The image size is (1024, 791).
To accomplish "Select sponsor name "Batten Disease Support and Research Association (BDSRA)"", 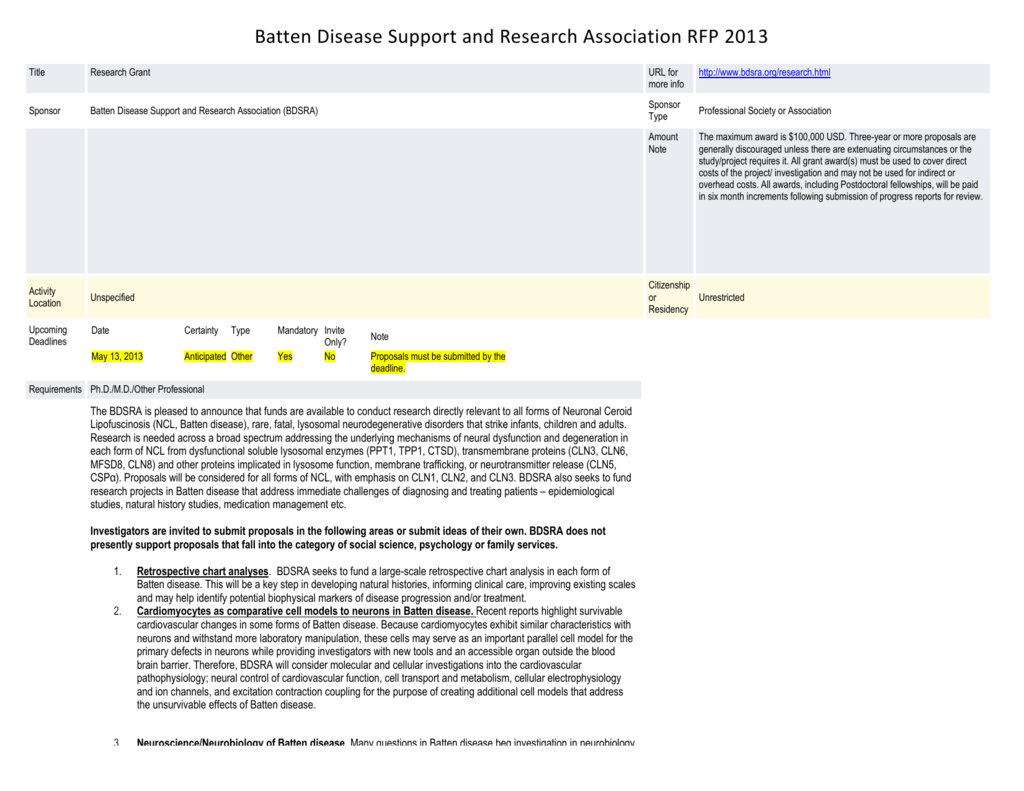I will (204, 111).
